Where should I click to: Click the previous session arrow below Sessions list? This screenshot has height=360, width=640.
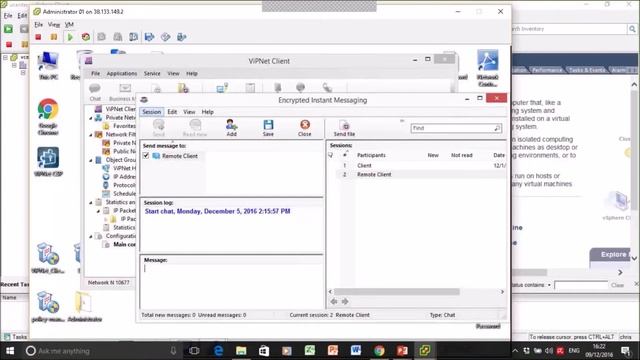pyautogui.click(x=334, y=301)
